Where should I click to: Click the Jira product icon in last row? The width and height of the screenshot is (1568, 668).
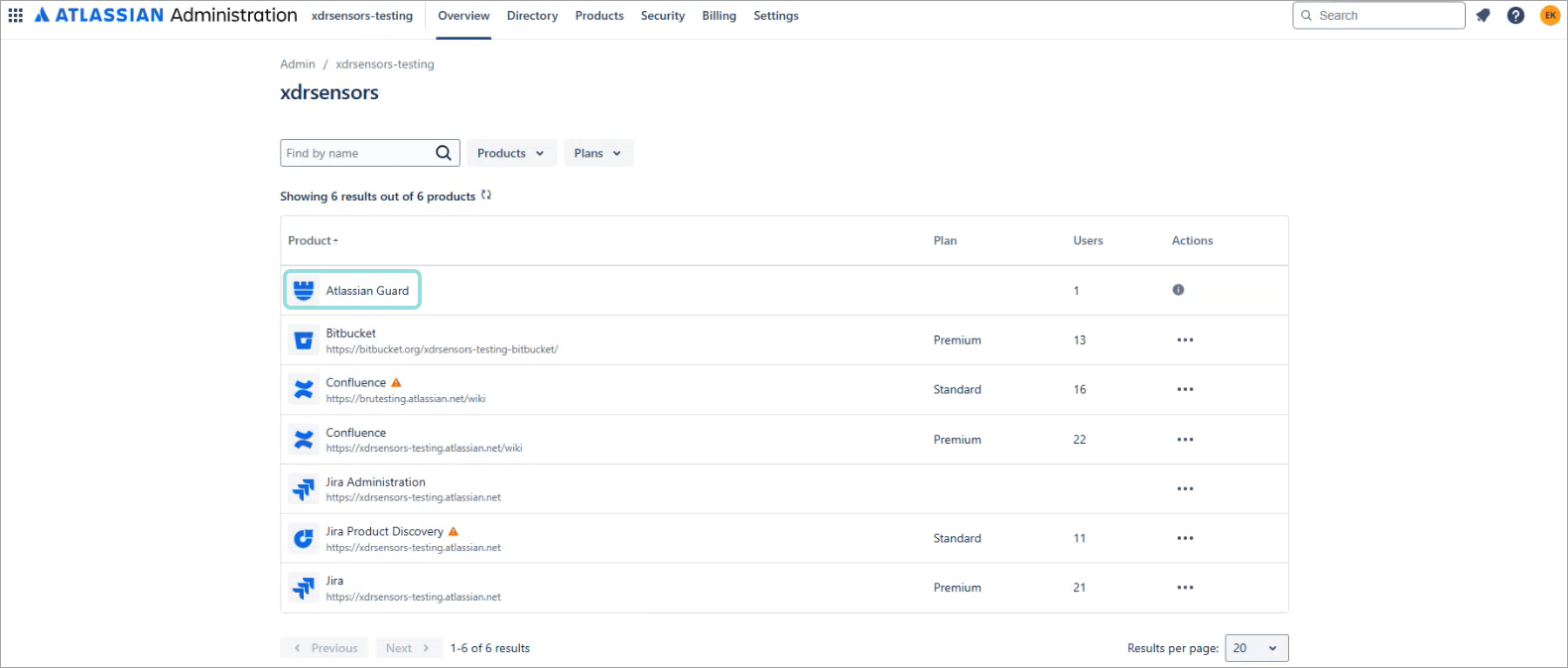tap(304, 588)
